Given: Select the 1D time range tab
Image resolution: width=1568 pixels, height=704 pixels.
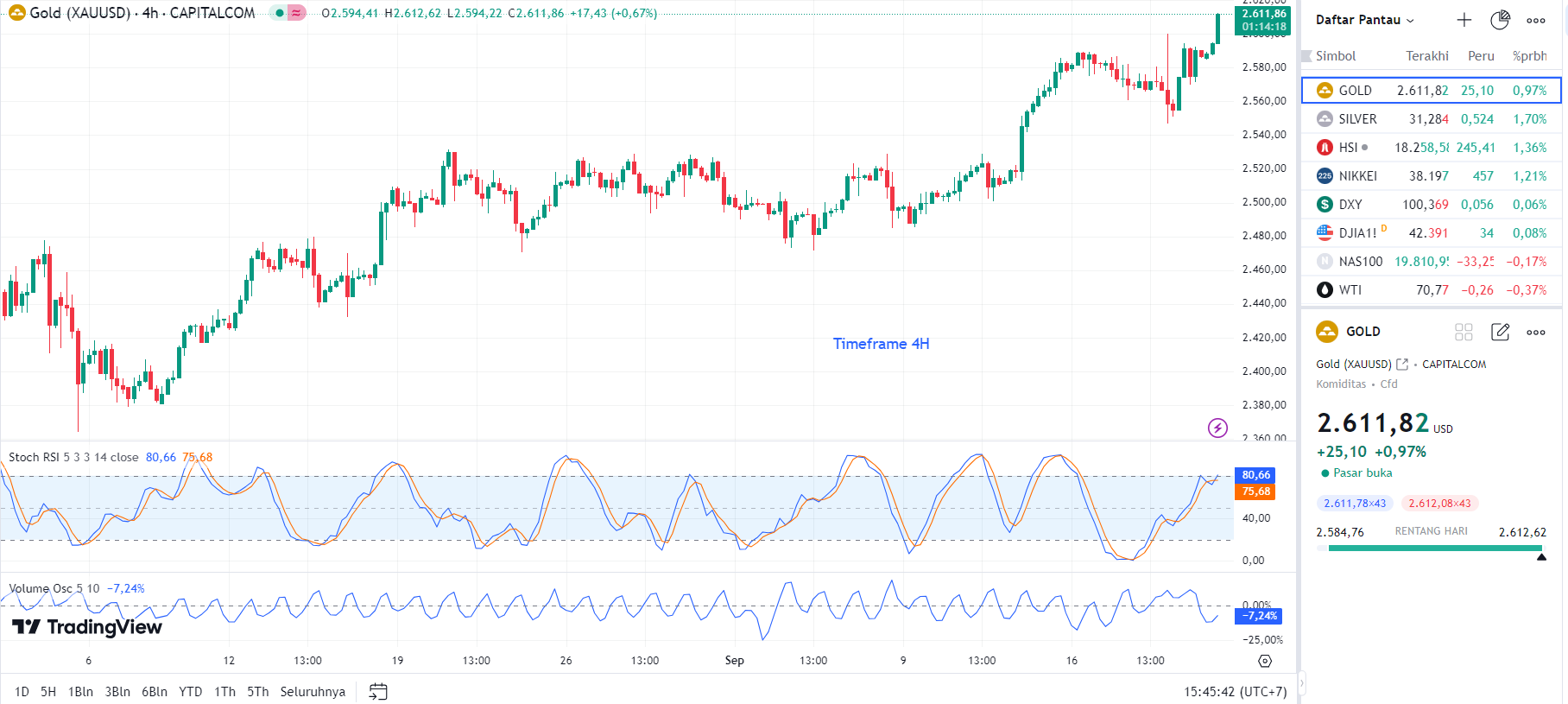Looking at the screenshot, I should click(x=22, y=691).
